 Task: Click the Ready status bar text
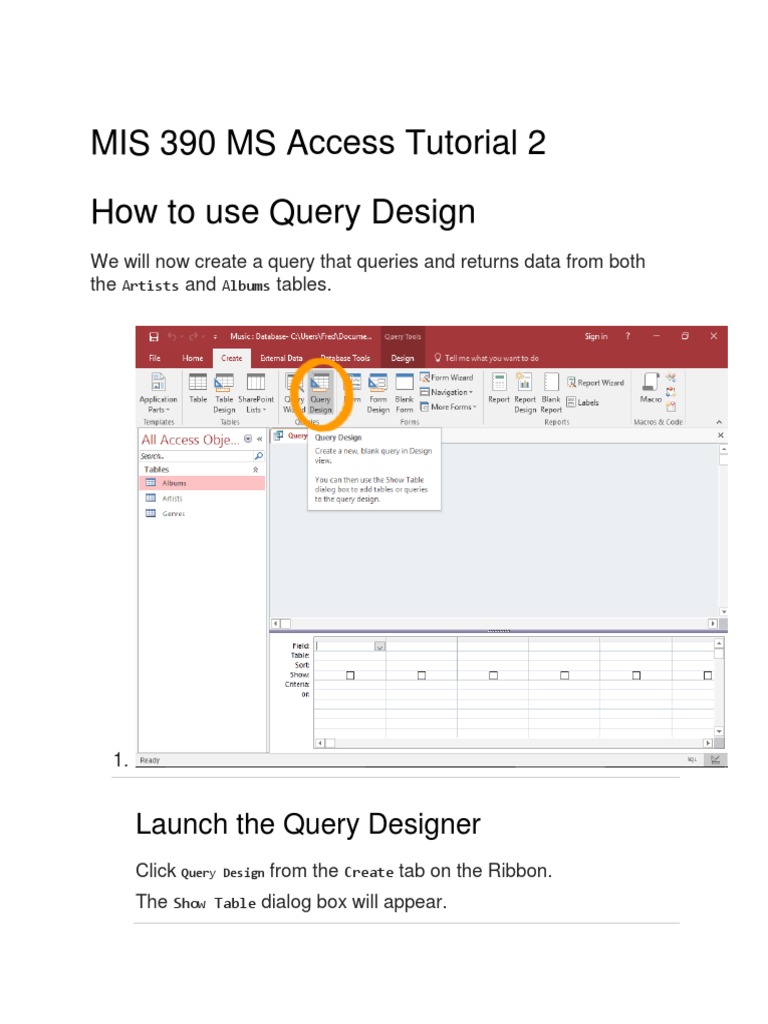pyautogui.click(x=150, y=760)
